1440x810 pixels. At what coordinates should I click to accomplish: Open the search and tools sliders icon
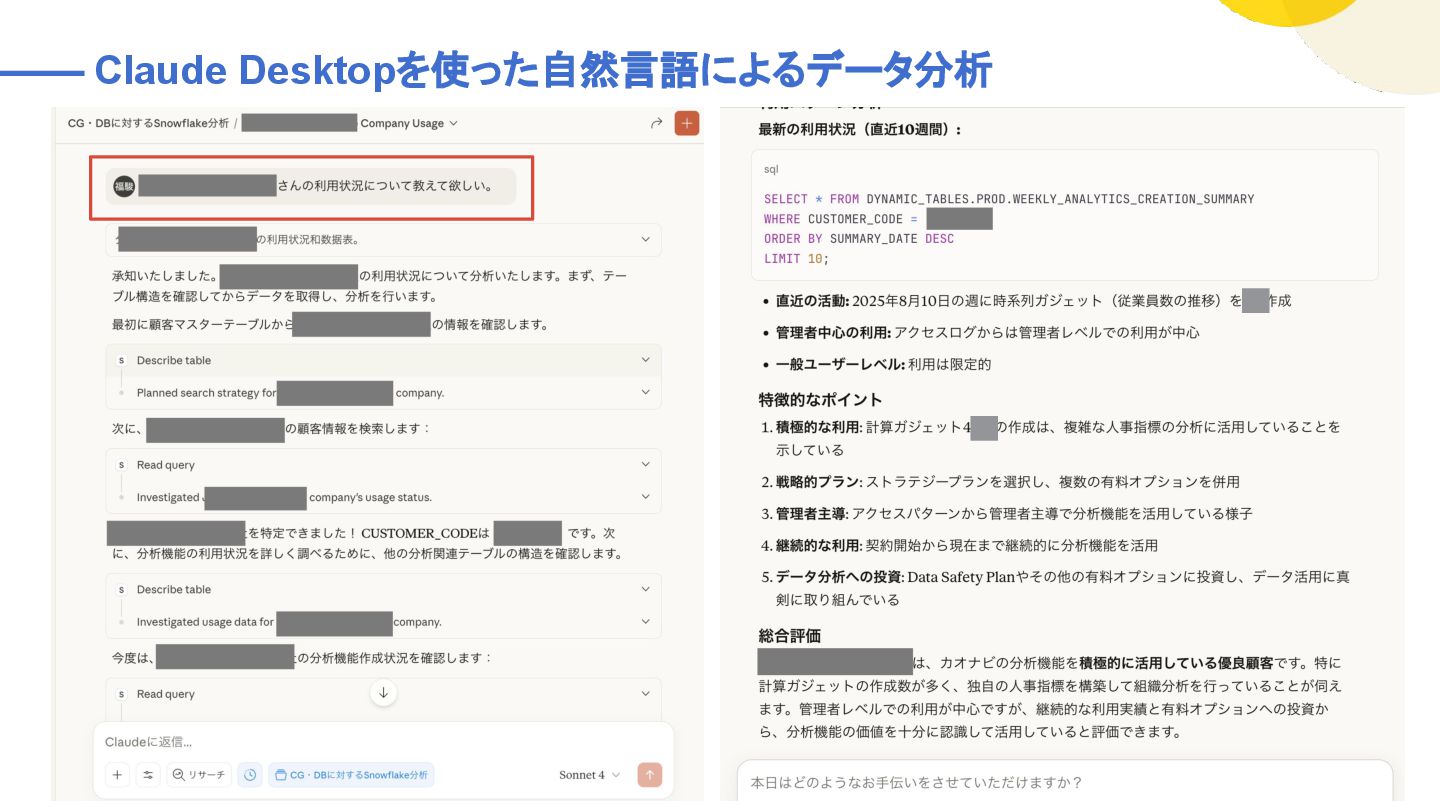click(149, 775)
